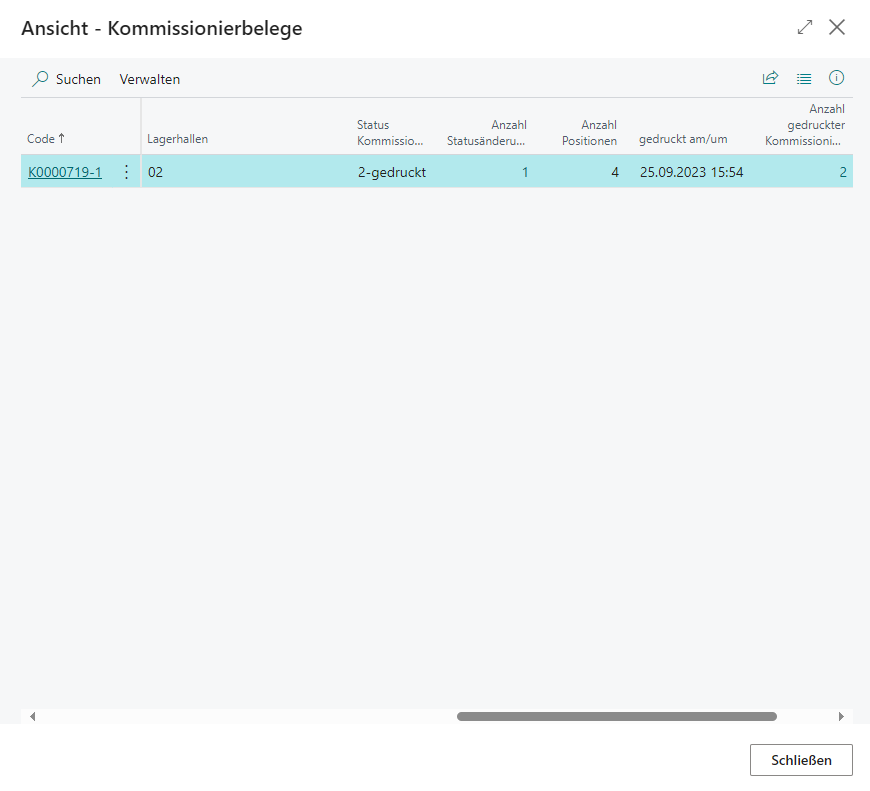This screenshot has height=791, width=870.
Task: Open row options three-dot menu
Action: (x=126, y=172)
